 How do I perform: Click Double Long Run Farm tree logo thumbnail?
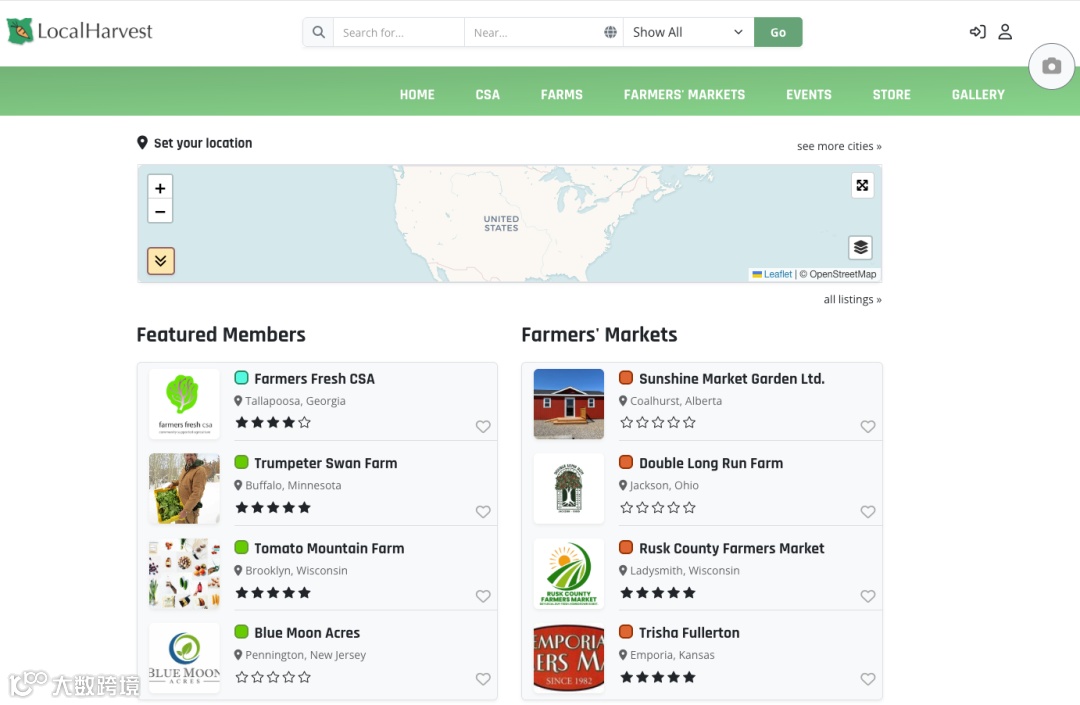pyautogui.click(x=568, y=489)
